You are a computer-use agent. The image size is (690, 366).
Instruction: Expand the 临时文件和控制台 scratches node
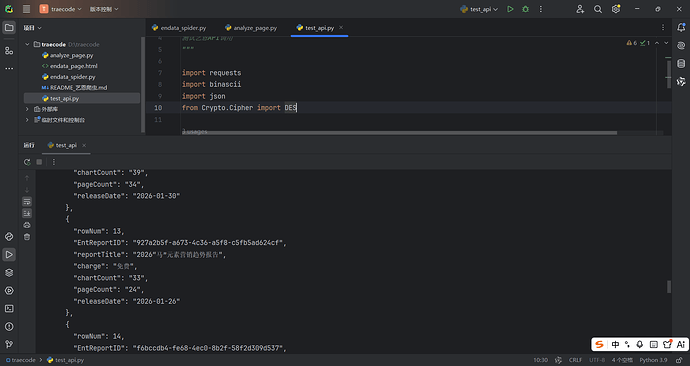(x=27, y=120)
